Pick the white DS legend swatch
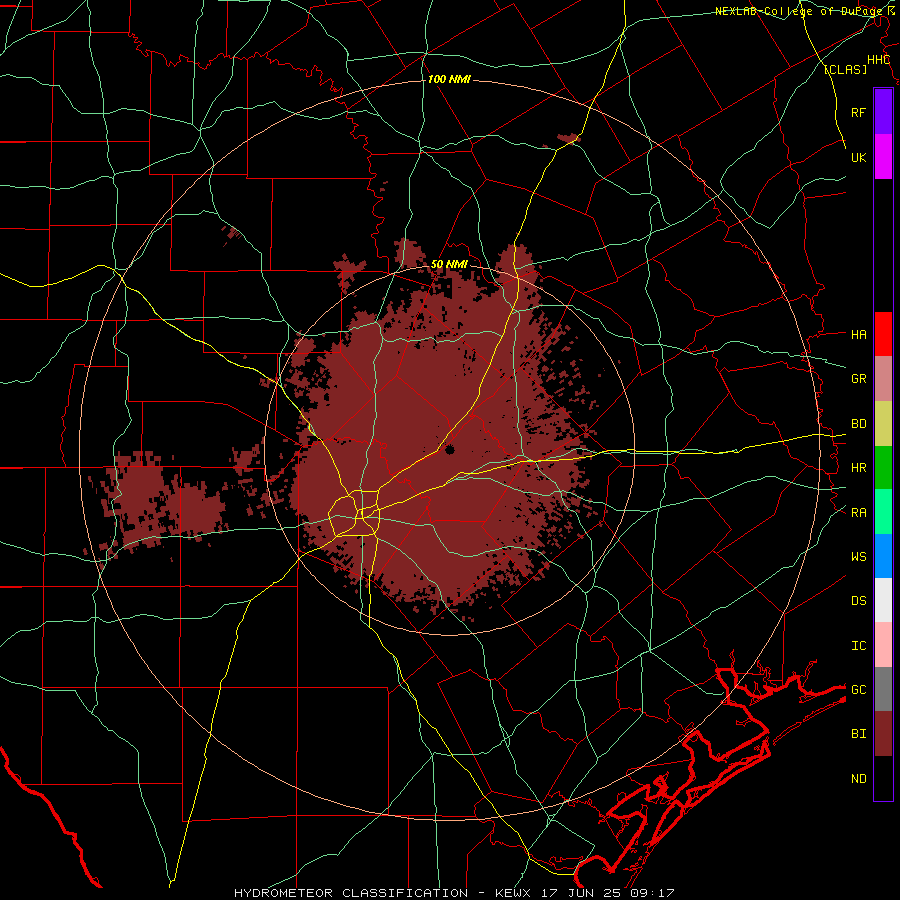This screenshot has width=900, height=900. click(x=883, y=600)
